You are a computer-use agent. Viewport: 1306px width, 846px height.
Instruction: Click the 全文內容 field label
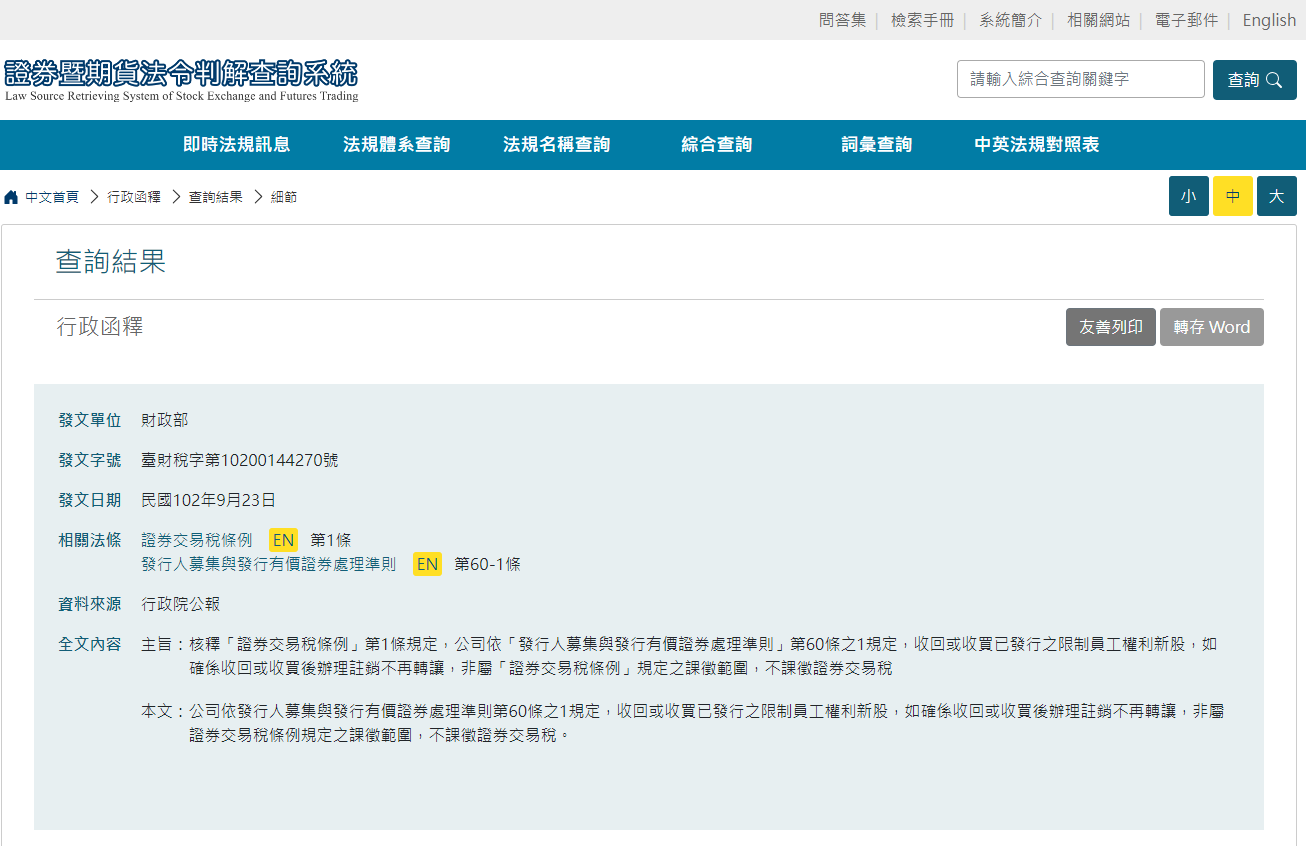90,644
